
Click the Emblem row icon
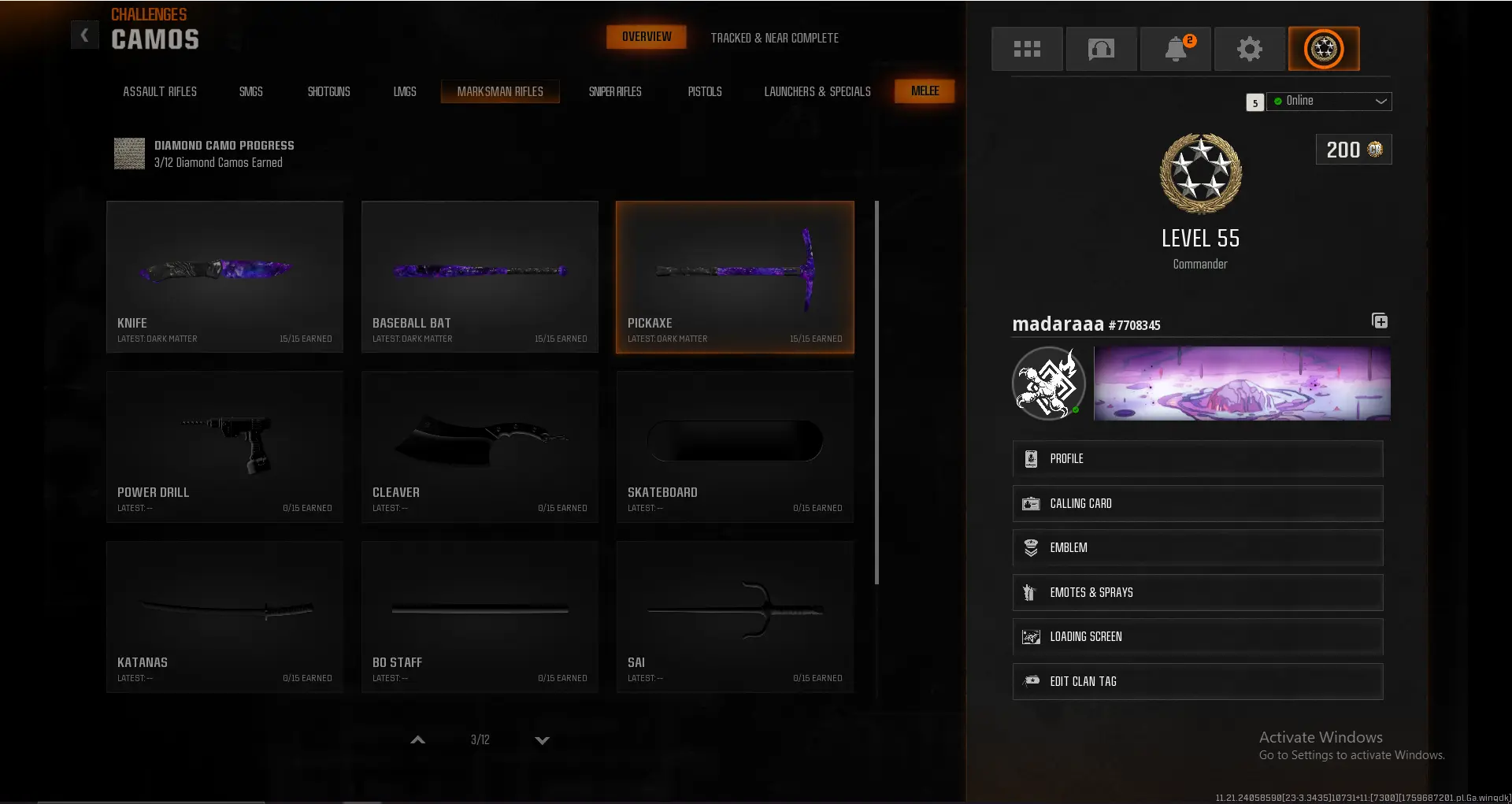pos(1031,548)
